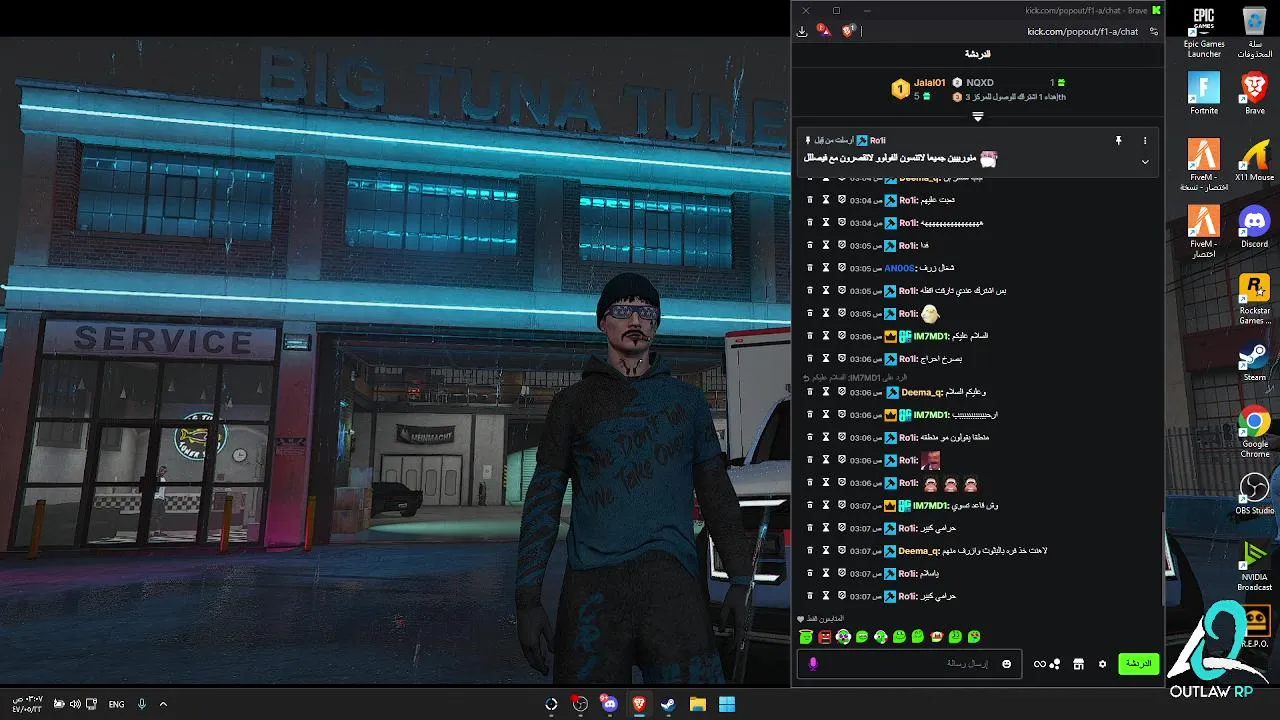Show hidden system tray icons chevron
The width and height of the screenshot is (1280, 720).
[x=163, y=704]
